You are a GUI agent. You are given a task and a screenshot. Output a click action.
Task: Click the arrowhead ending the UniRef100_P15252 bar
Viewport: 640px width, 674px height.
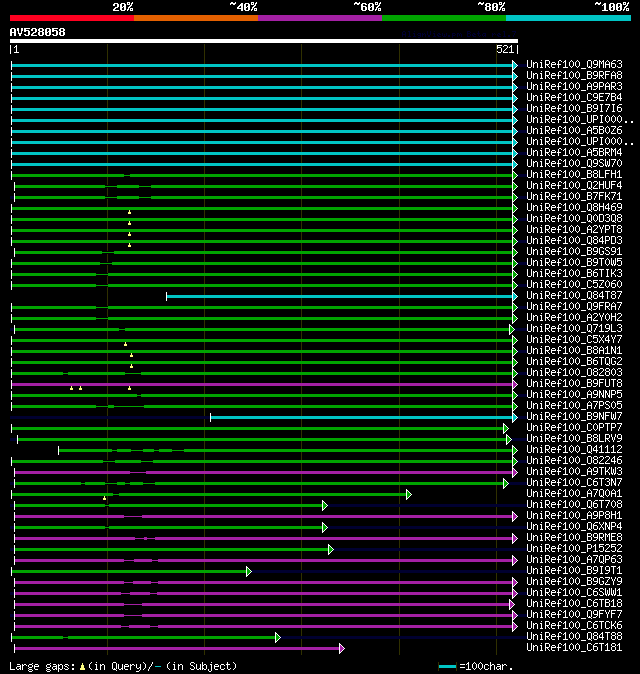331,550
